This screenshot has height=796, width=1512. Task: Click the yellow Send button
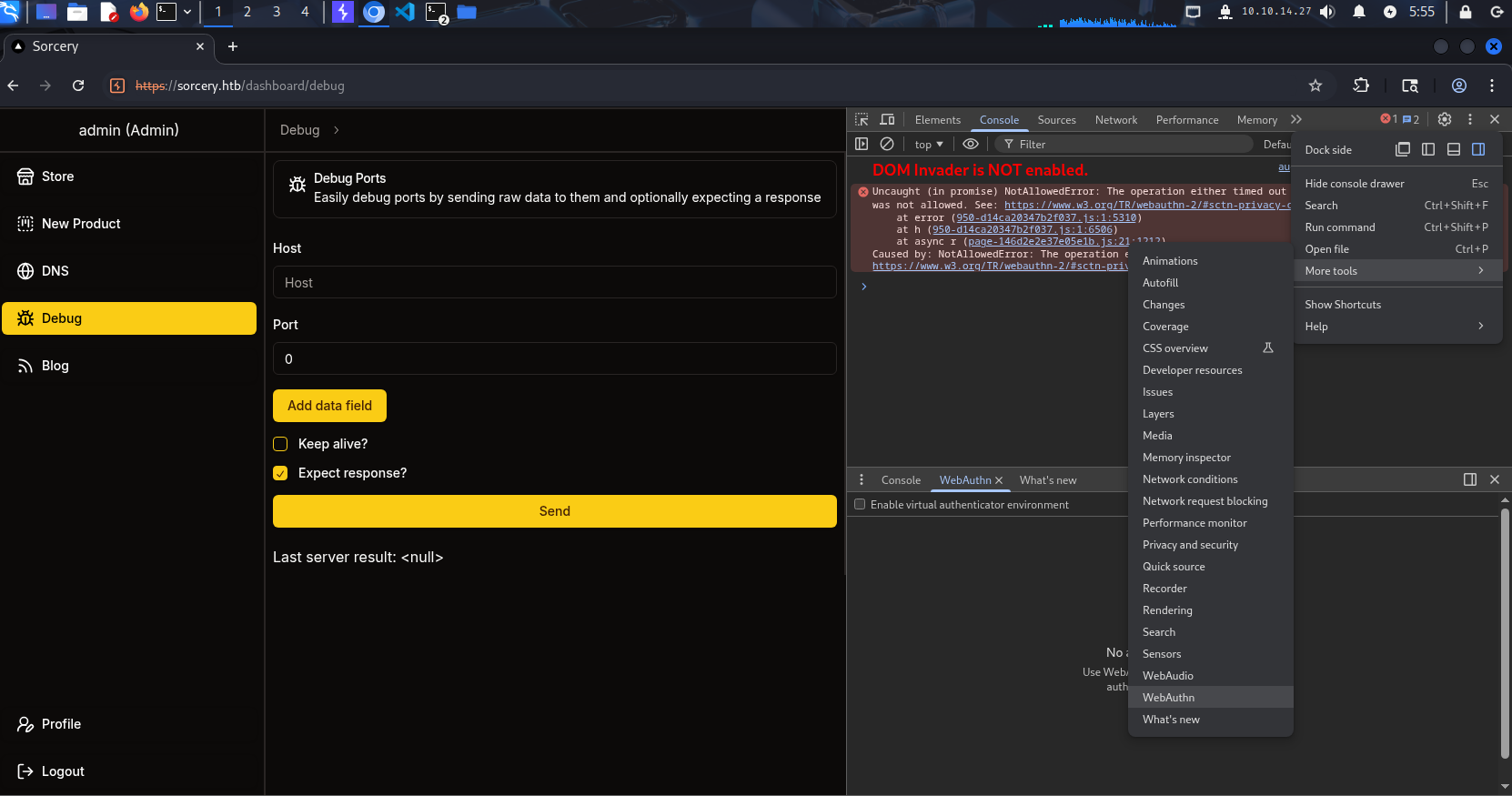[x=554, y=511]
